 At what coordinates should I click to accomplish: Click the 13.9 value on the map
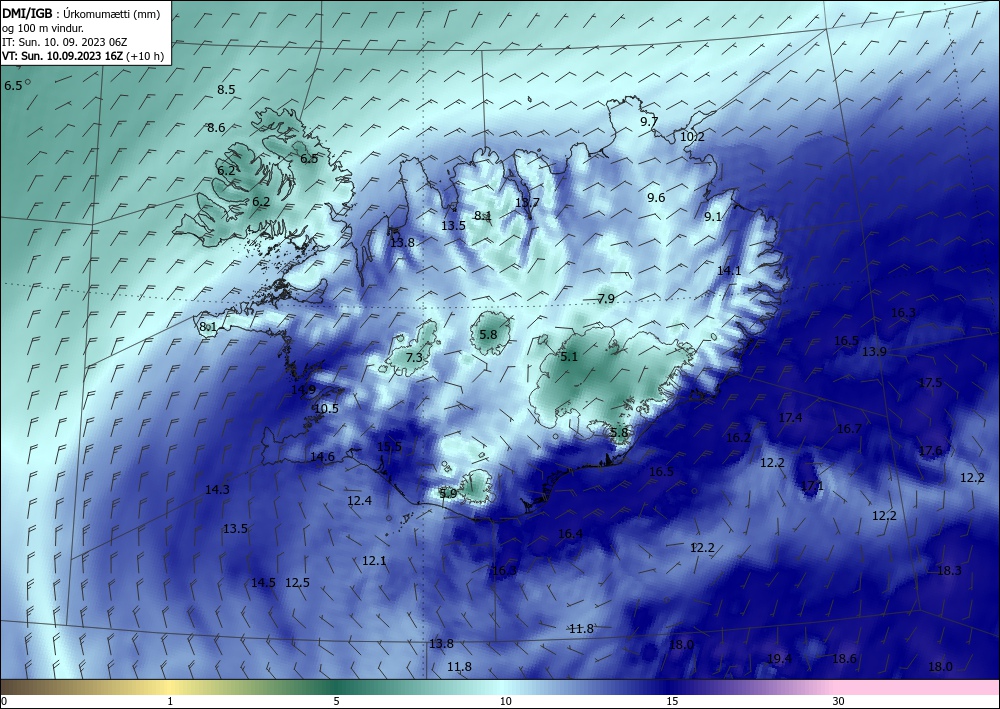[874, 352]
